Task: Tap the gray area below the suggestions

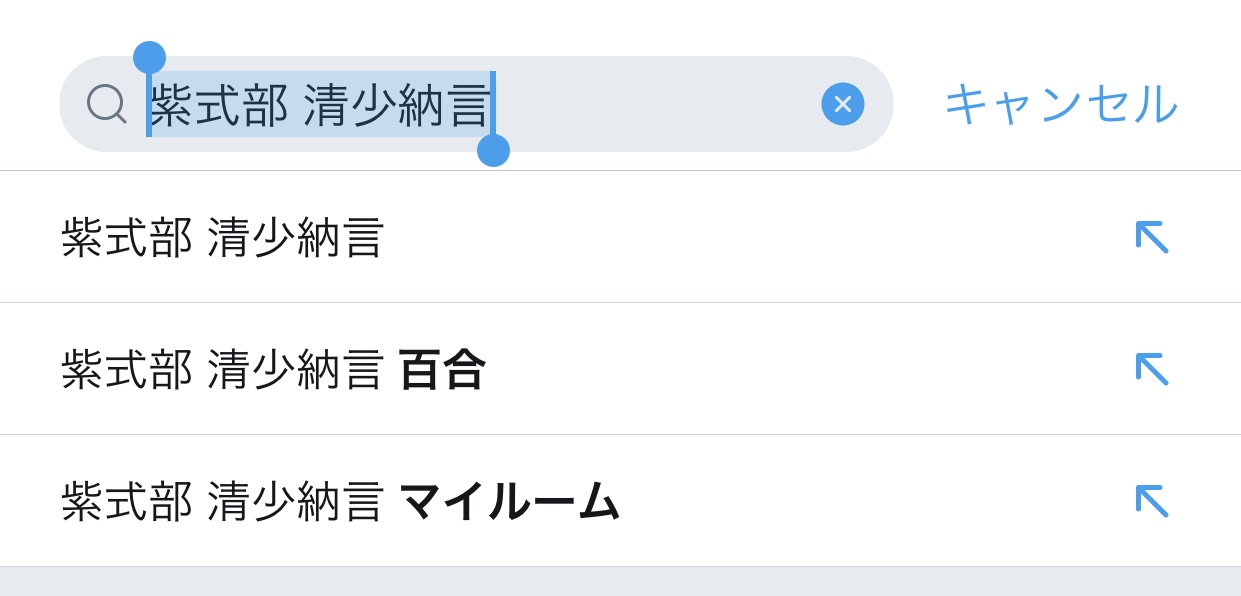Action: 620,582
